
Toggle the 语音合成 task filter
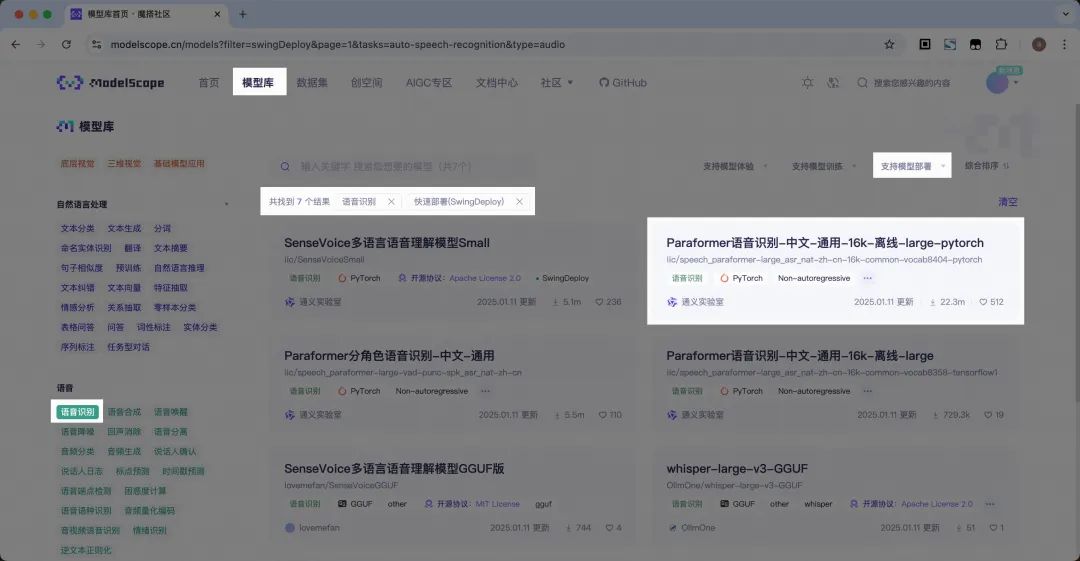coord(124,412)
